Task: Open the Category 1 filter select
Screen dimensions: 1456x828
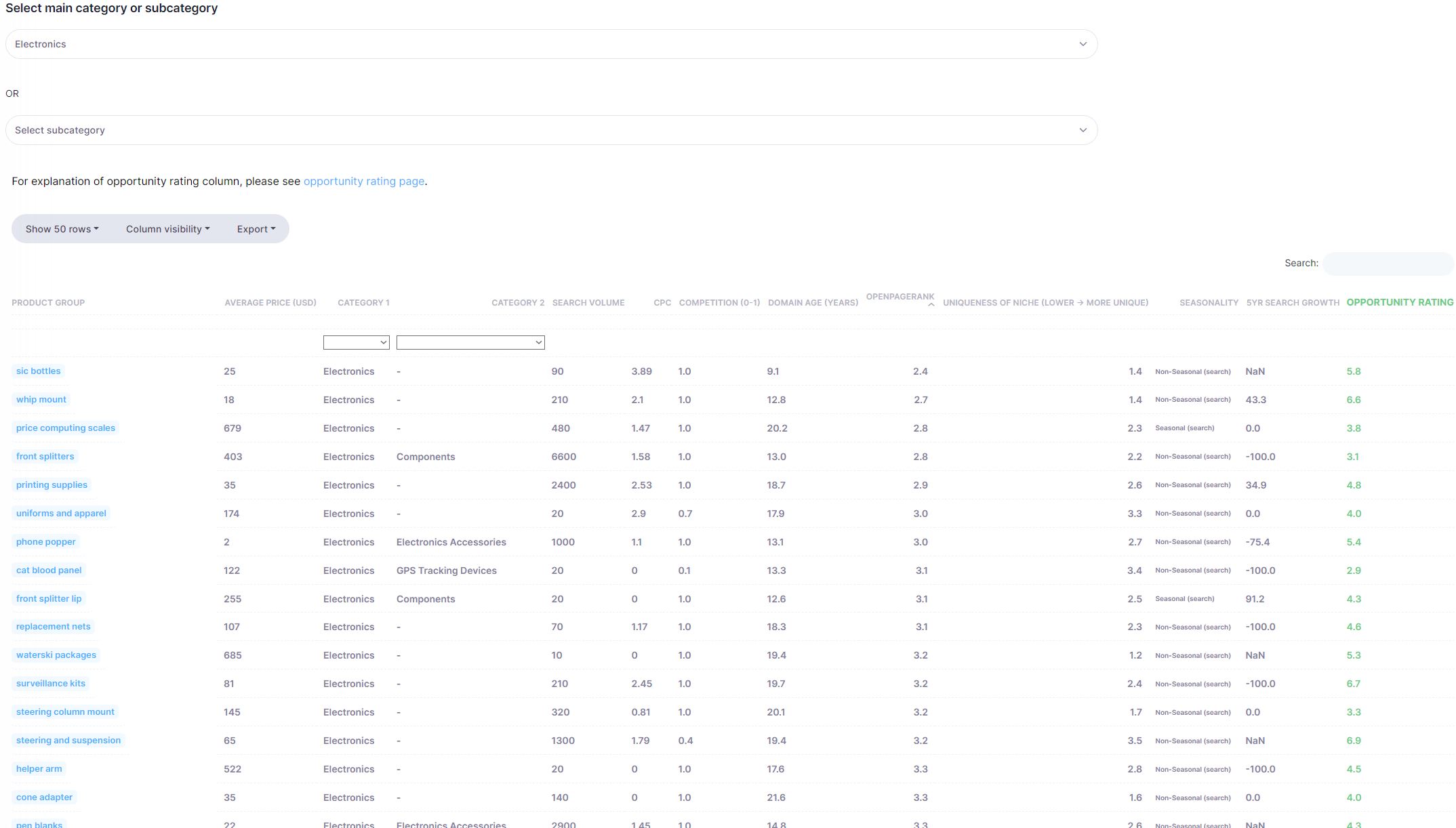Action: pos(356,343)
